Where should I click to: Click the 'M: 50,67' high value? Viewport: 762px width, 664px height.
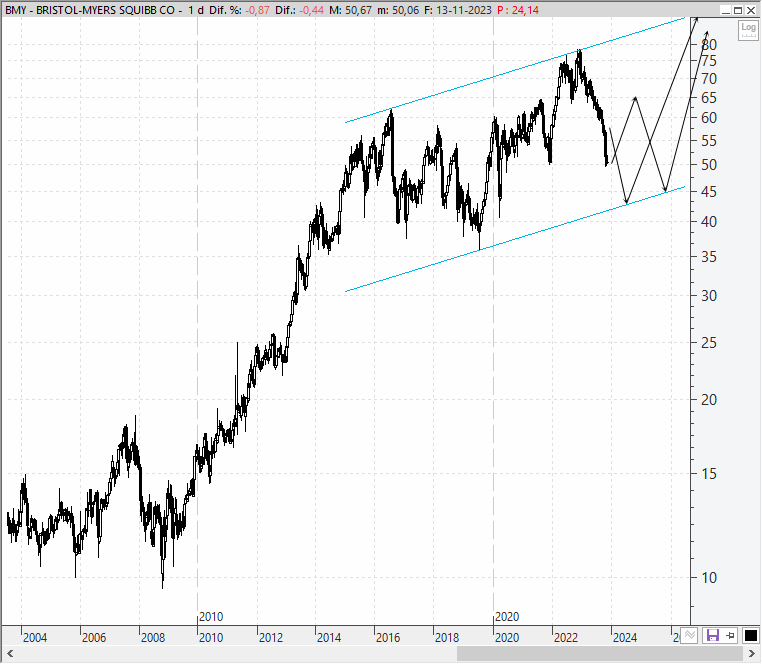350,10
